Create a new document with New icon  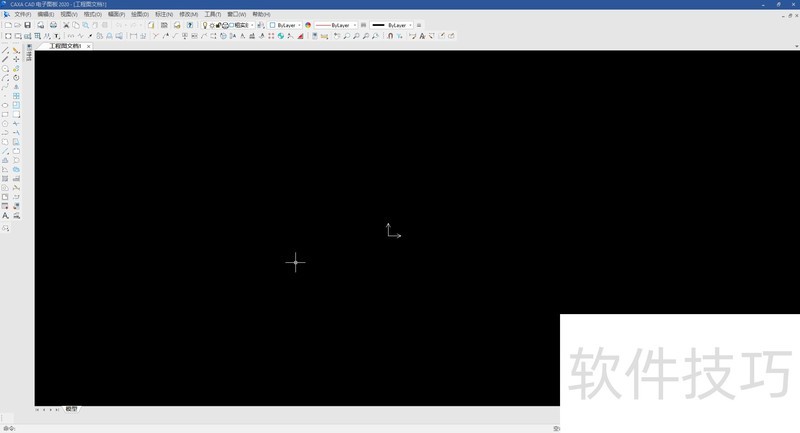8,25
